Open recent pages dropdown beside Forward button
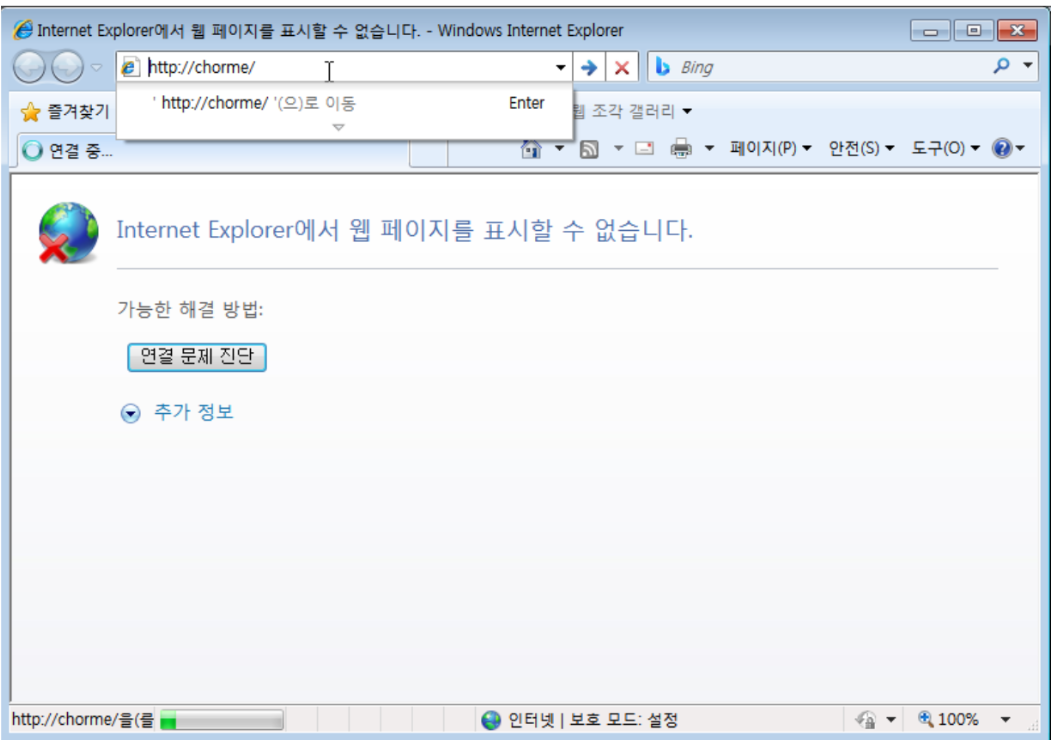This screenshot has width=1052, height=740. pyautogui.click(x=97, y=67)
